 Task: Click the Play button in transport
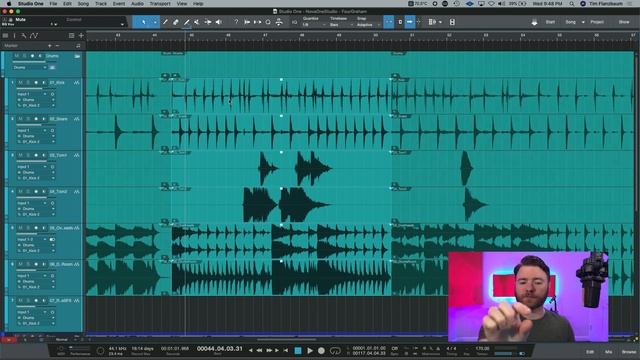tap(310, 350)
